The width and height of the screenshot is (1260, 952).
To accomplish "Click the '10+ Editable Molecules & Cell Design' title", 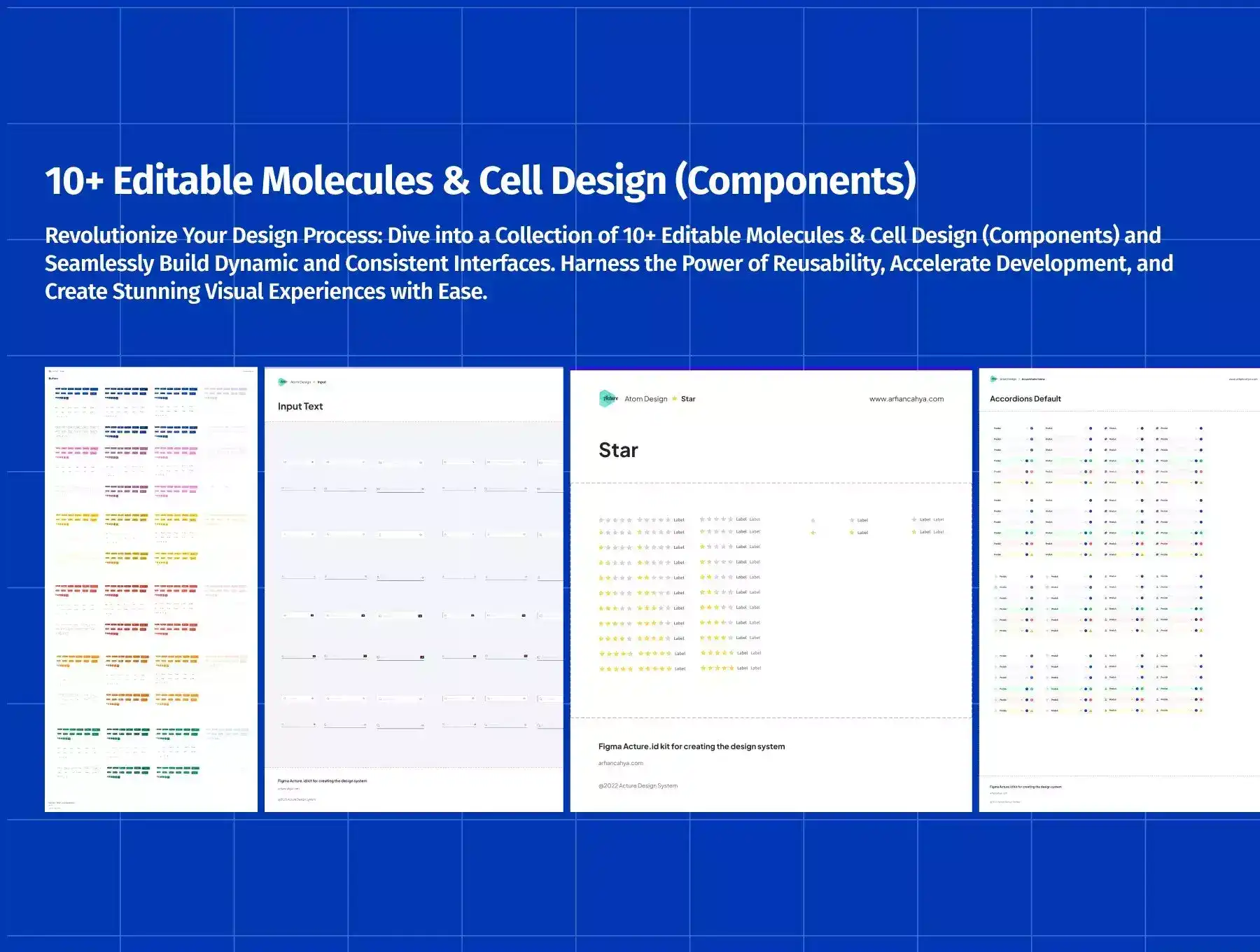I will 480,181.
